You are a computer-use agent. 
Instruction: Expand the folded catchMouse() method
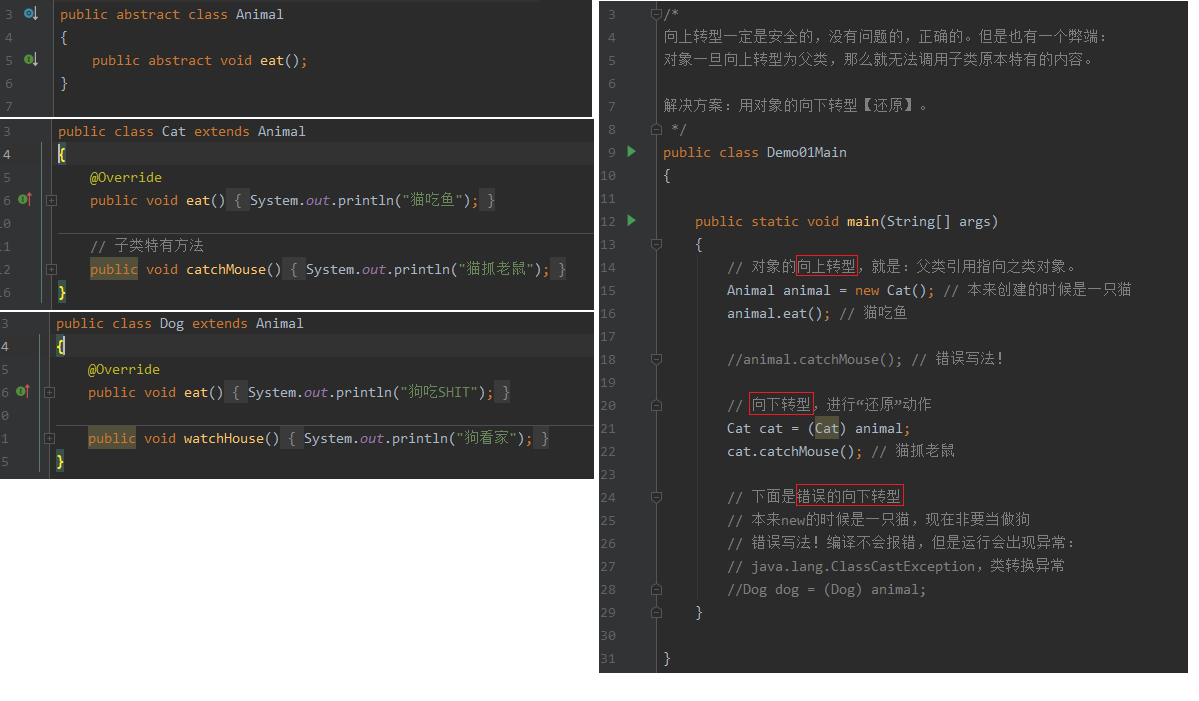52,269
